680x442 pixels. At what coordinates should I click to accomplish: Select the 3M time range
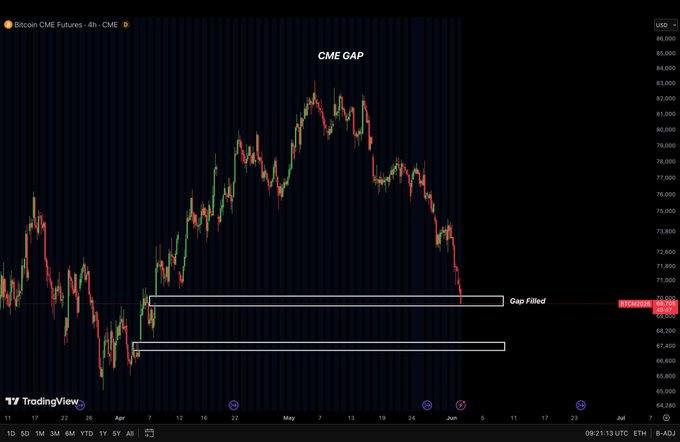55,433
